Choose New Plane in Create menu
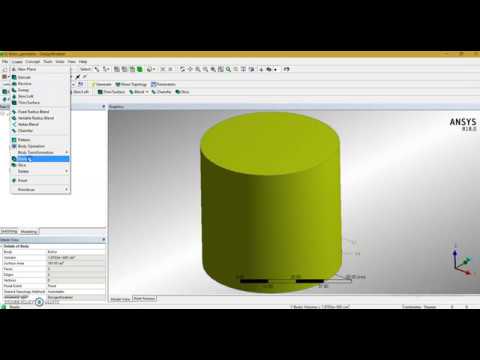The image size is (480, 360). 40,69
